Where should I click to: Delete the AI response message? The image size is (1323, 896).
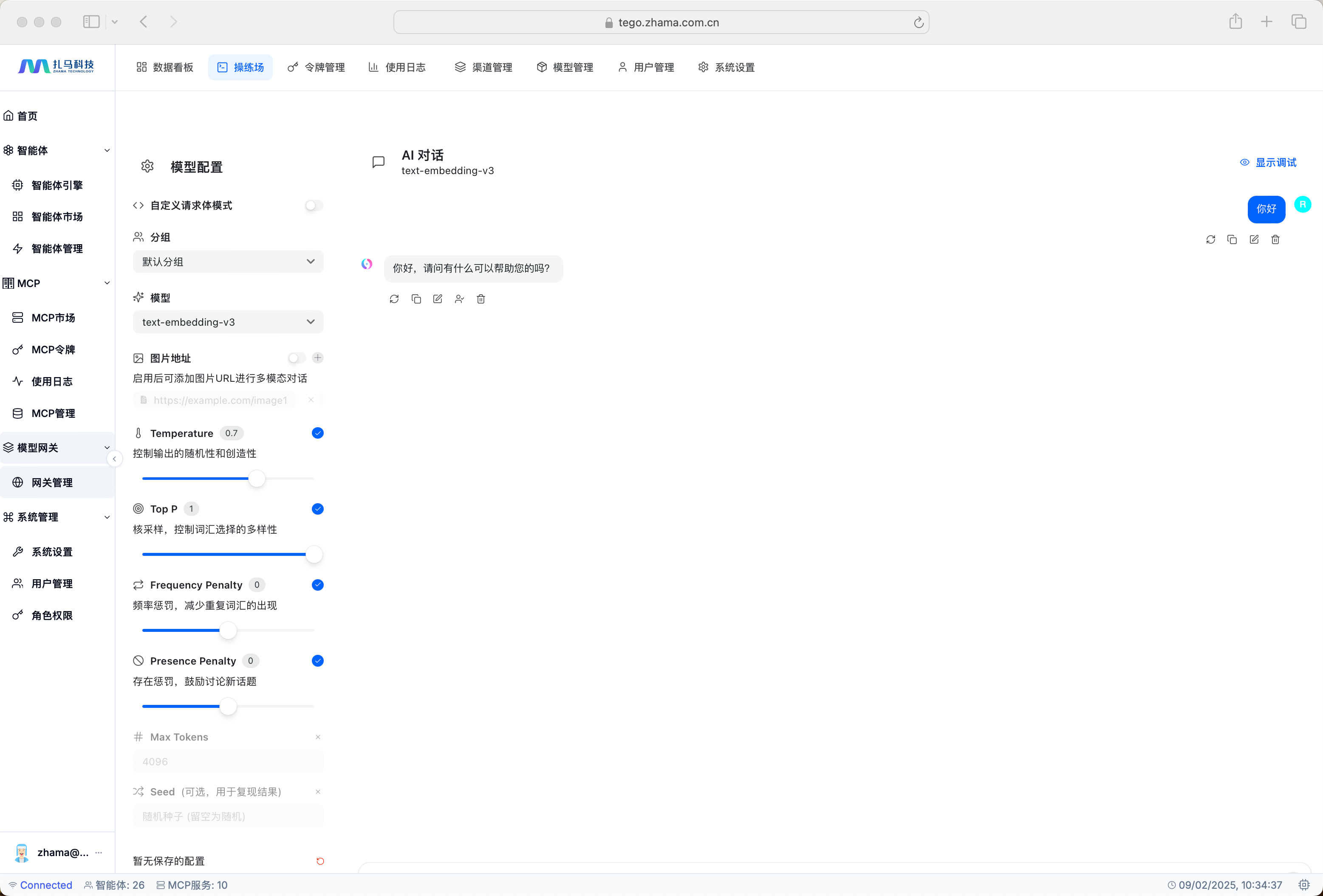tap(481, 299)
